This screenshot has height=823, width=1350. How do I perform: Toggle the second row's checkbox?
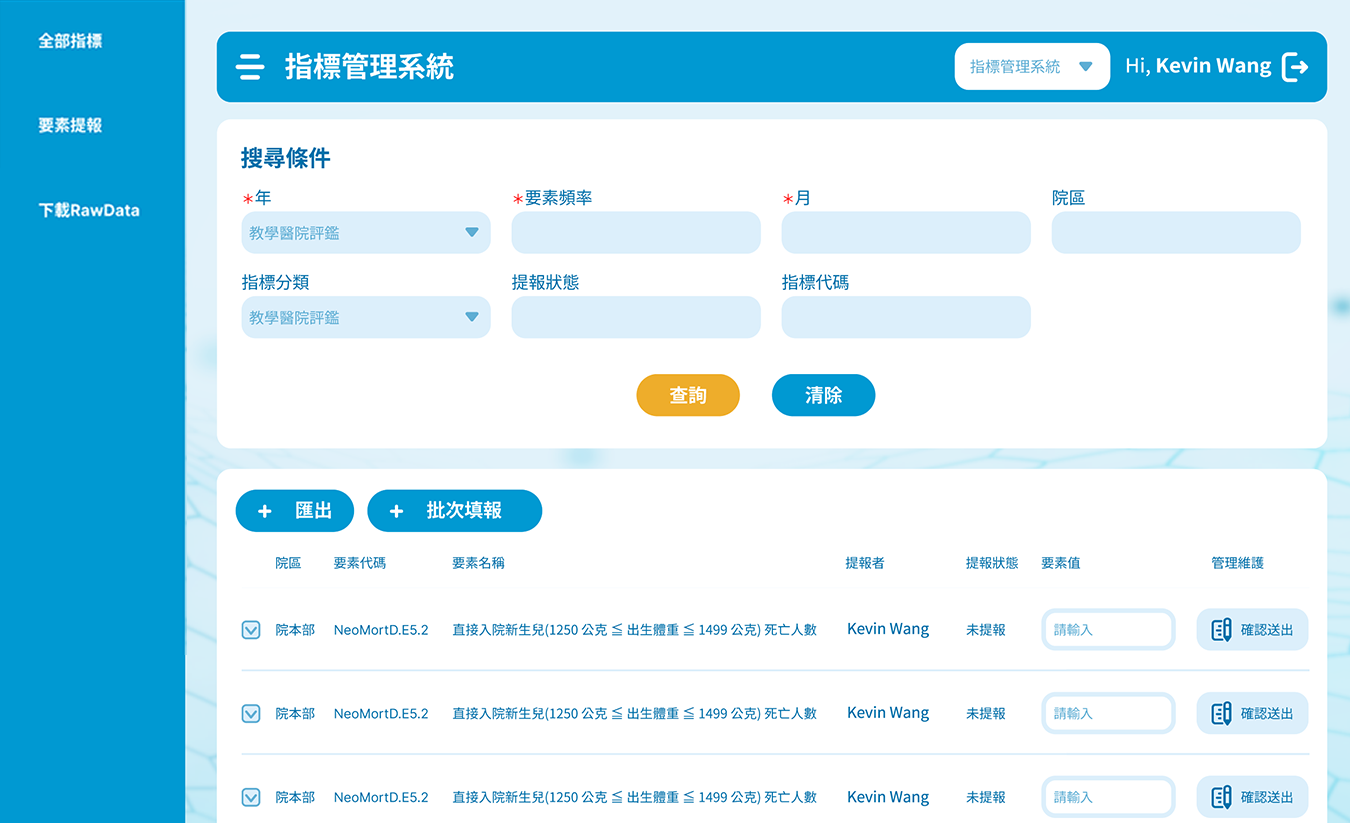251,714
